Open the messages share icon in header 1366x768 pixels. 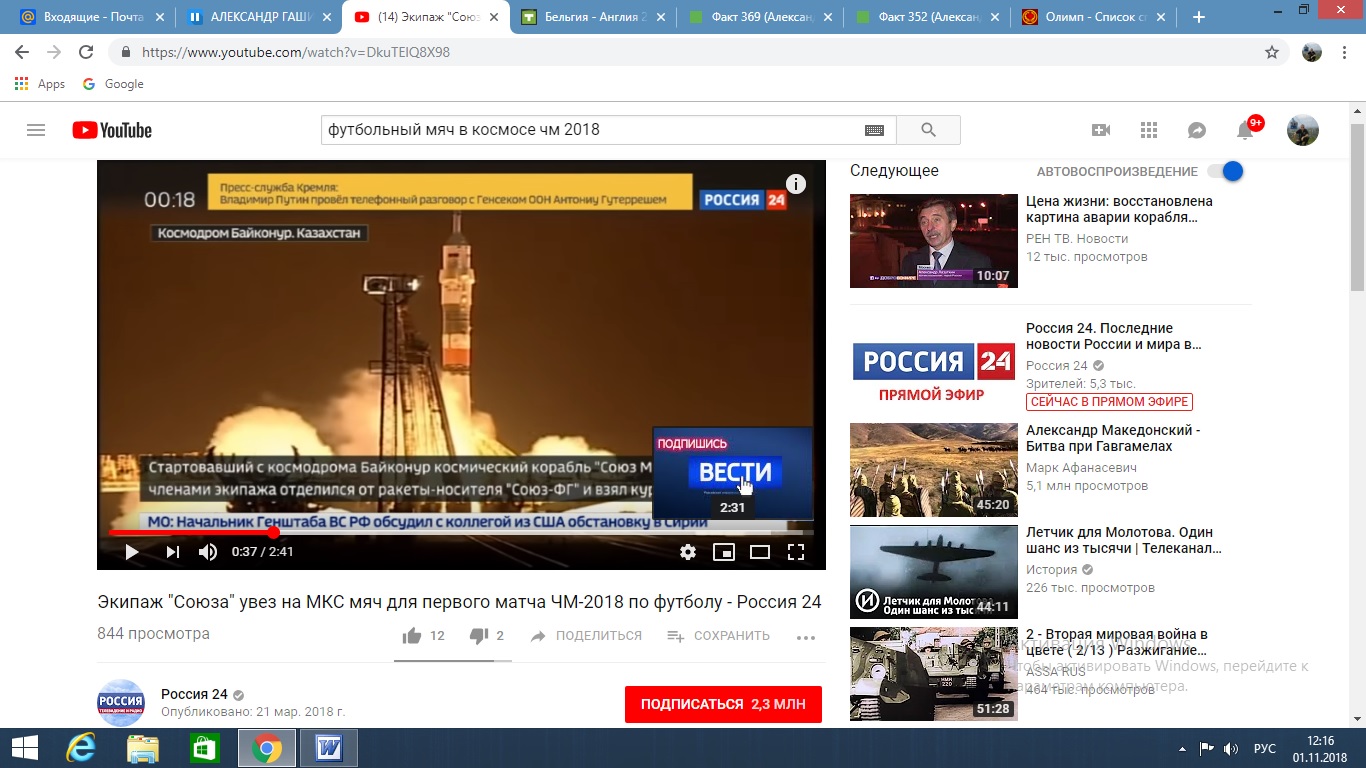tap(1196, 130)
